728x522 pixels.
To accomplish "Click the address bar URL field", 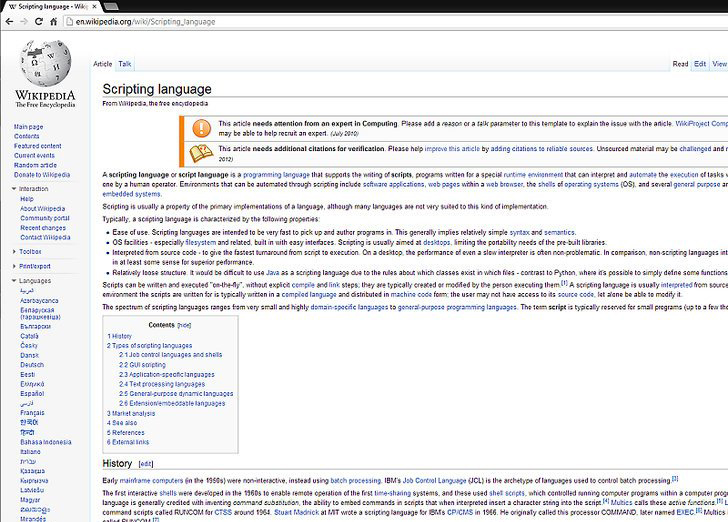I will [395, 21].
